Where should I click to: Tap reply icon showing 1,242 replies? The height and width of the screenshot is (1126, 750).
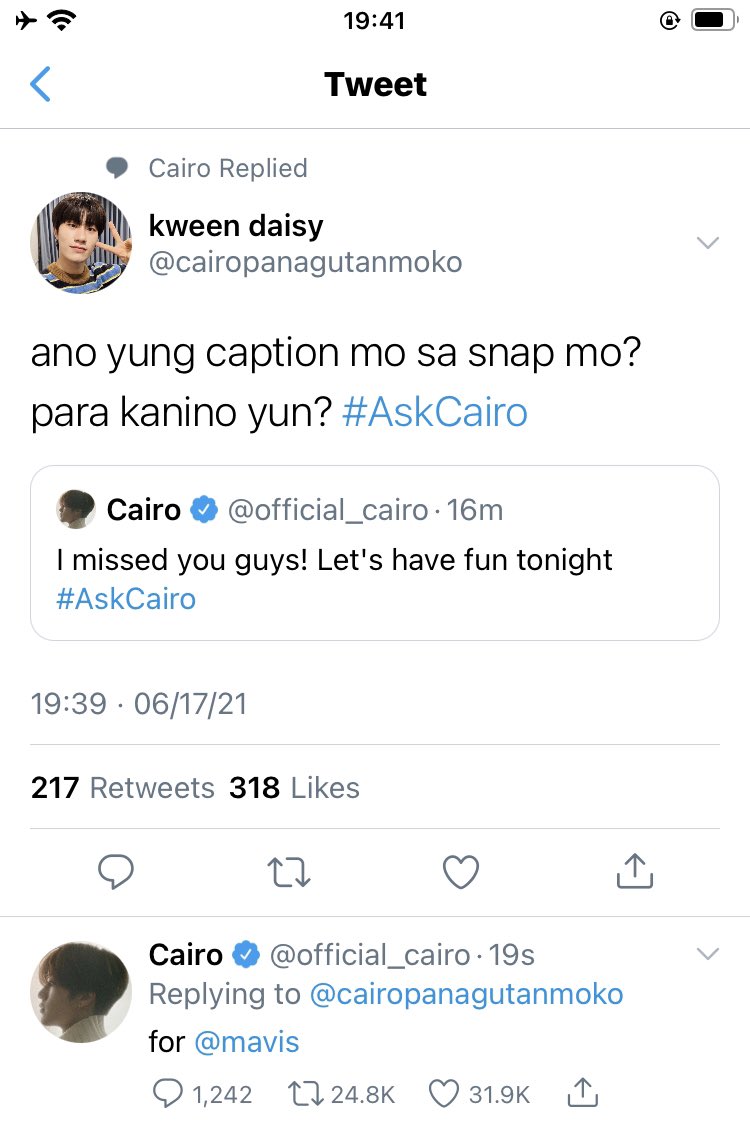pyautogui.click(x=168, y=1093)
